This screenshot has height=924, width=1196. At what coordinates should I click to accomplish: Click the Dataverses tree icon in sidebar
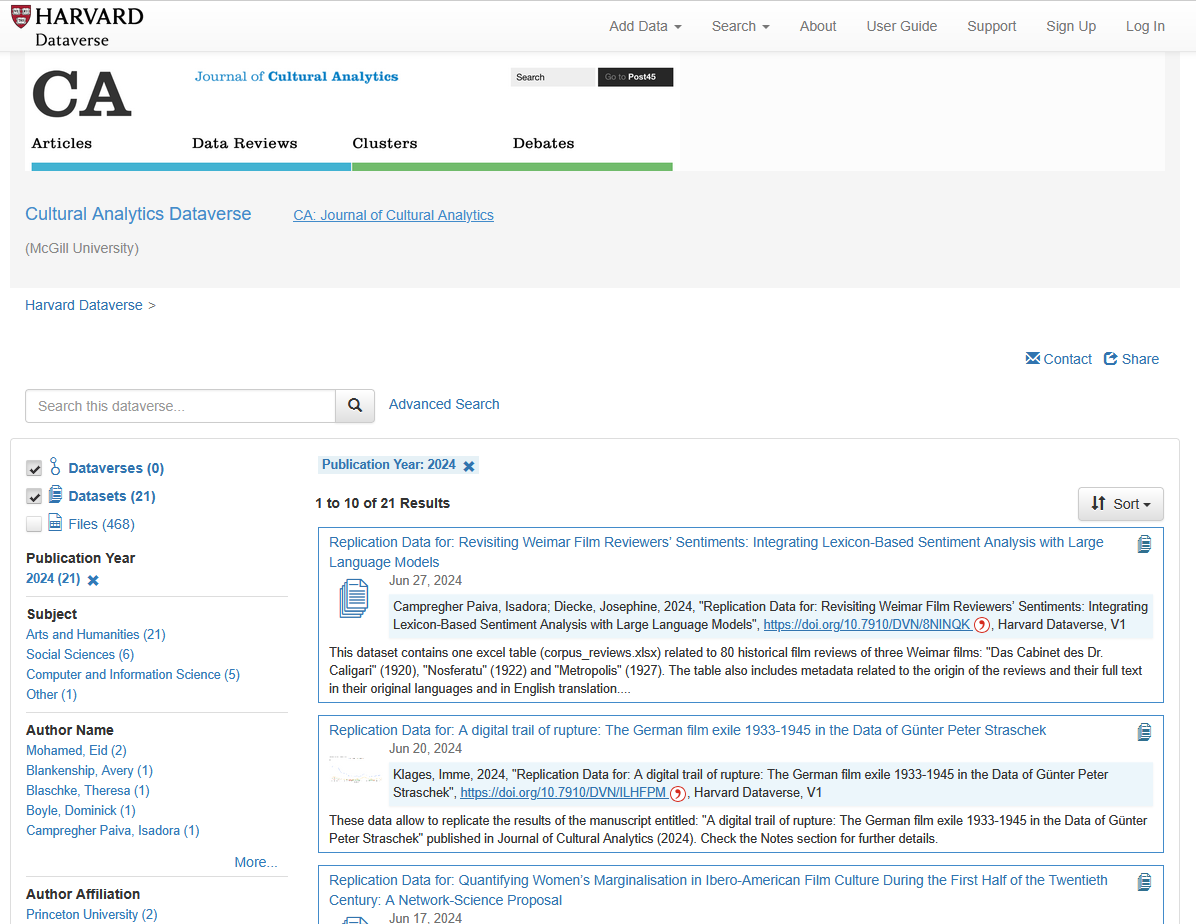tap(55, 466)
